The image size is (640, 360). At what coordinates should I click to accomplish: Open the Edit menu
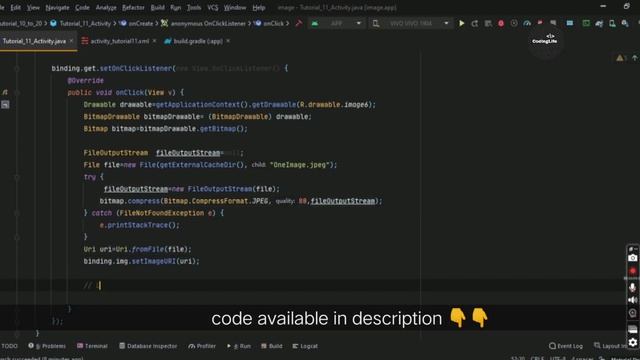click(16, 7)
